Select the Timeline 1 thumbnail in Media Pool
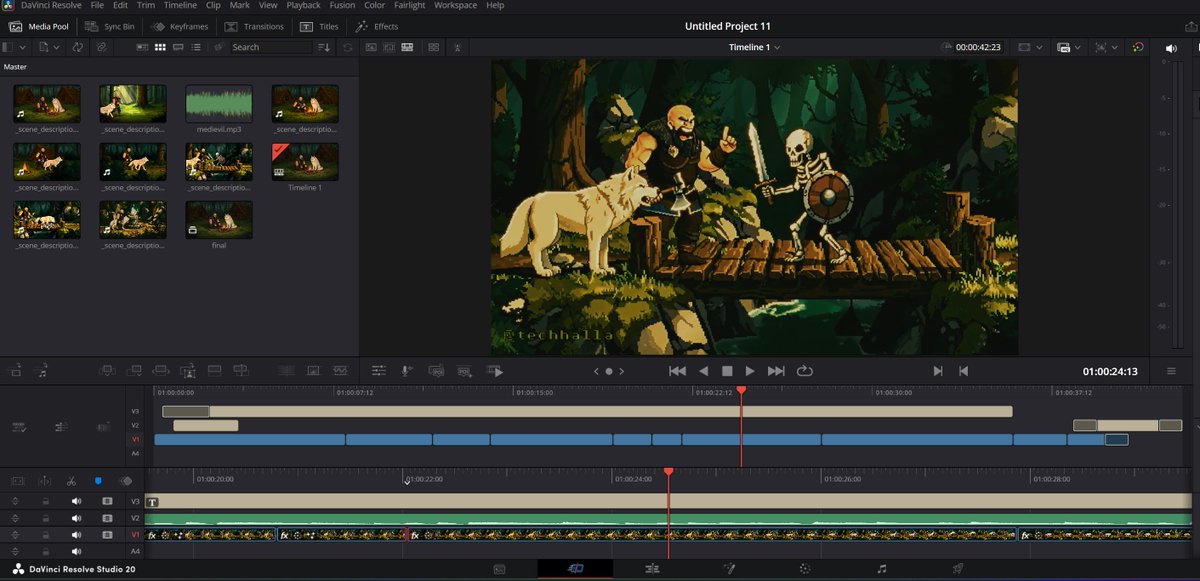Image resolution: width=1200 pixels, height=581 pixels. pos(305,161)
